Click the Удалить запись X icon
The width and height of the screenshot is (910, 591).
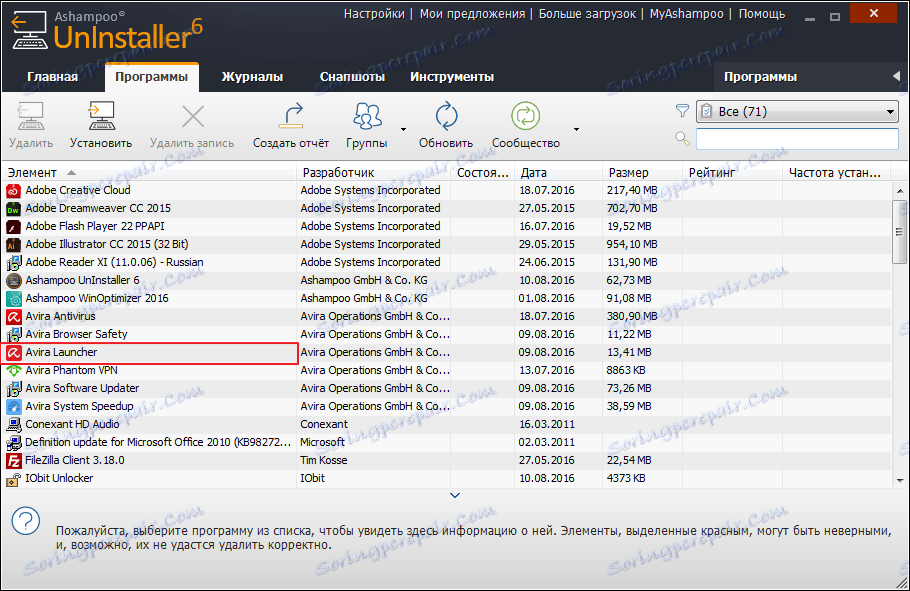click(x=193, y=117)
